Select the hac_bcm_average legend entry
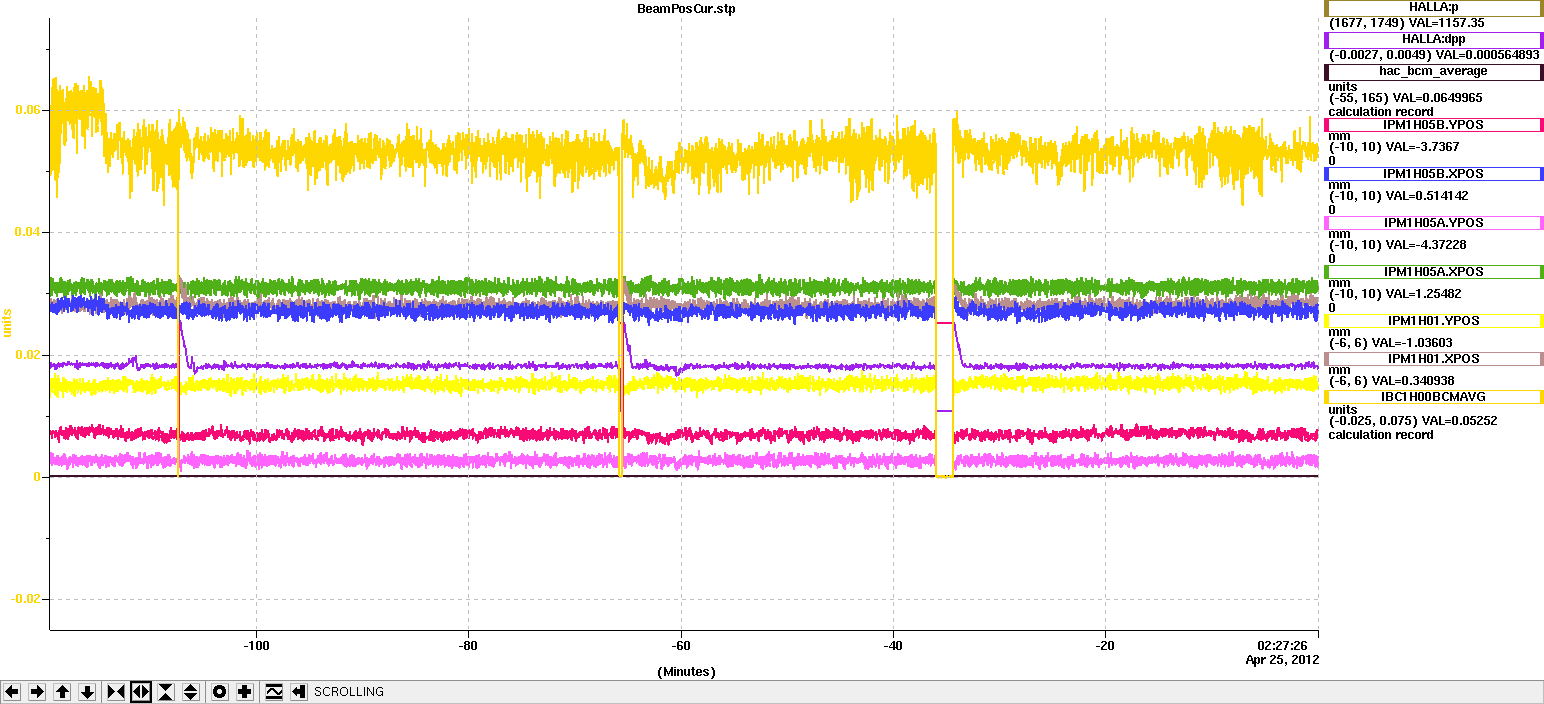The width and height of the screenshot is (1544, 704). click(1433, 71)
